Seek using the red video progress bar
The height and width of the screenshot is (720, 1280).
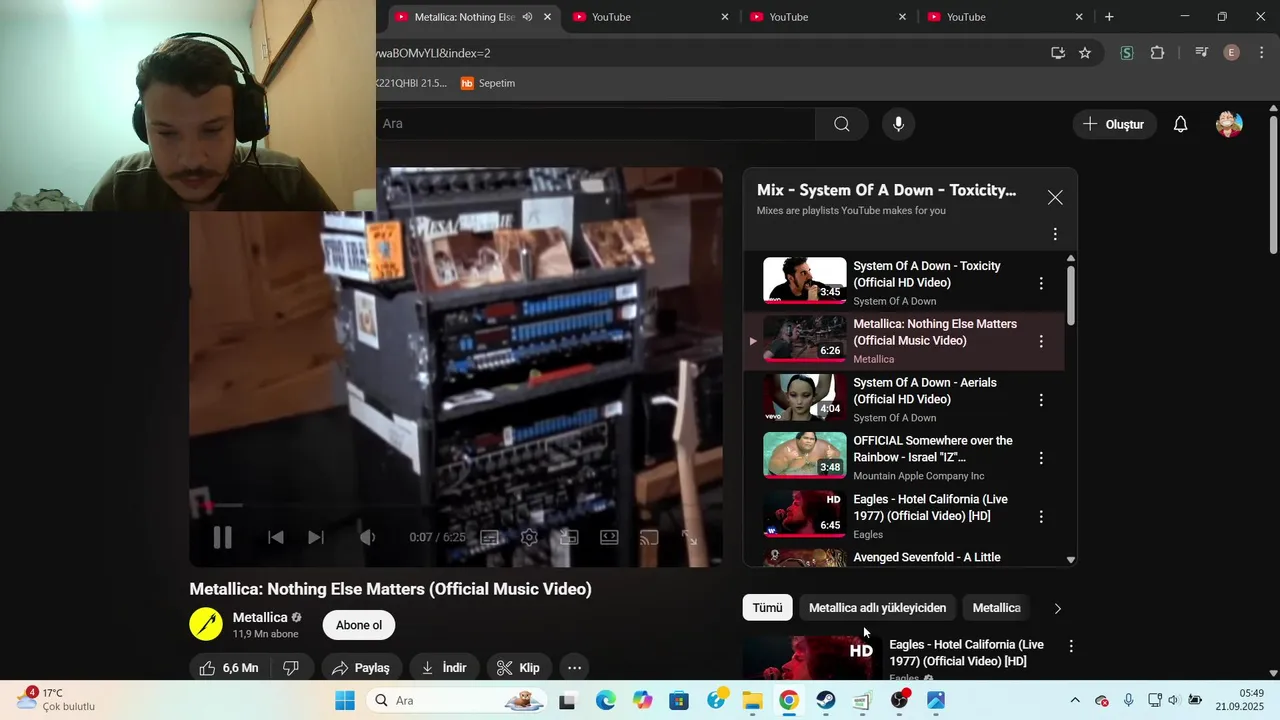[x=455, y=505]
